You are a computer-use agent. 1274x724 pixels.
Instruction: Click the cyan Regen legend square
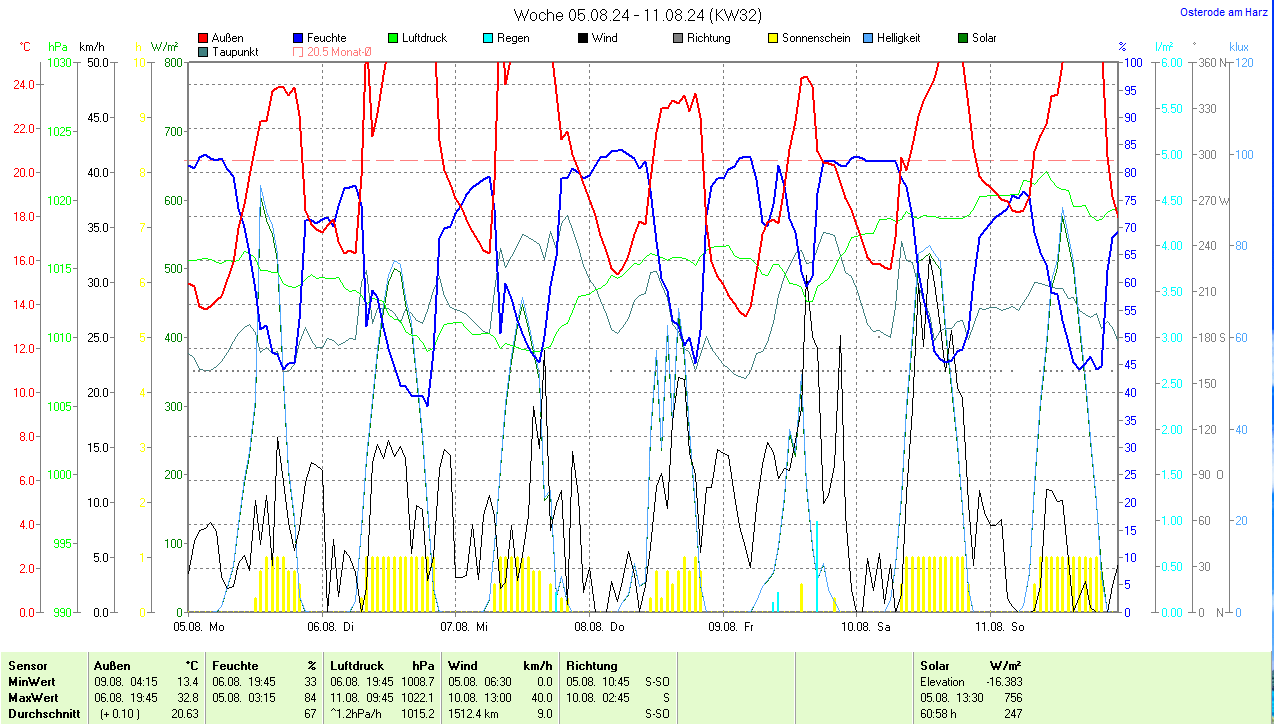[x=488, y=38]
